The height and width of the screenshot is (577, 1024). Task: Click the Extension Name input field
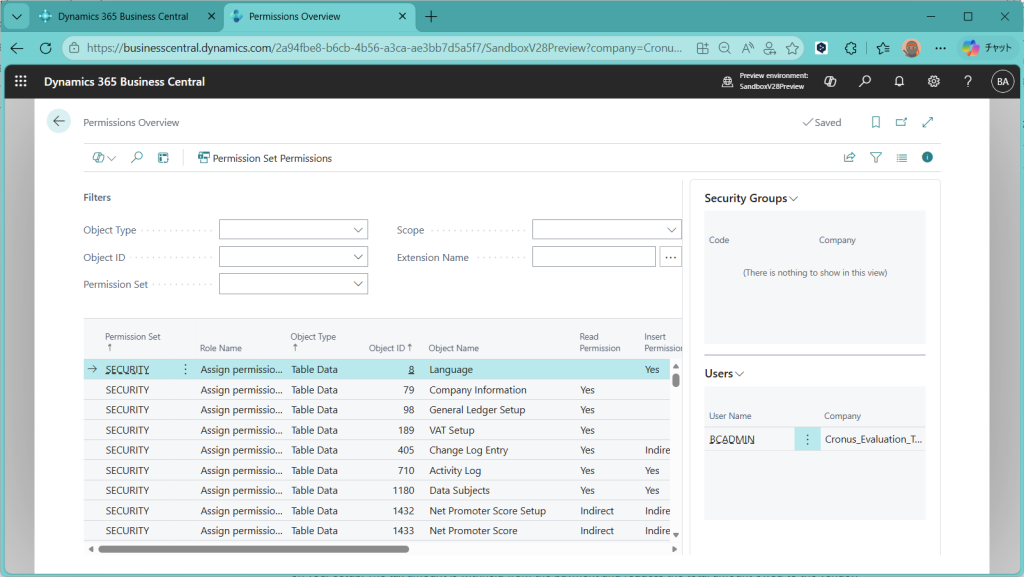click(x=593, y=257)
